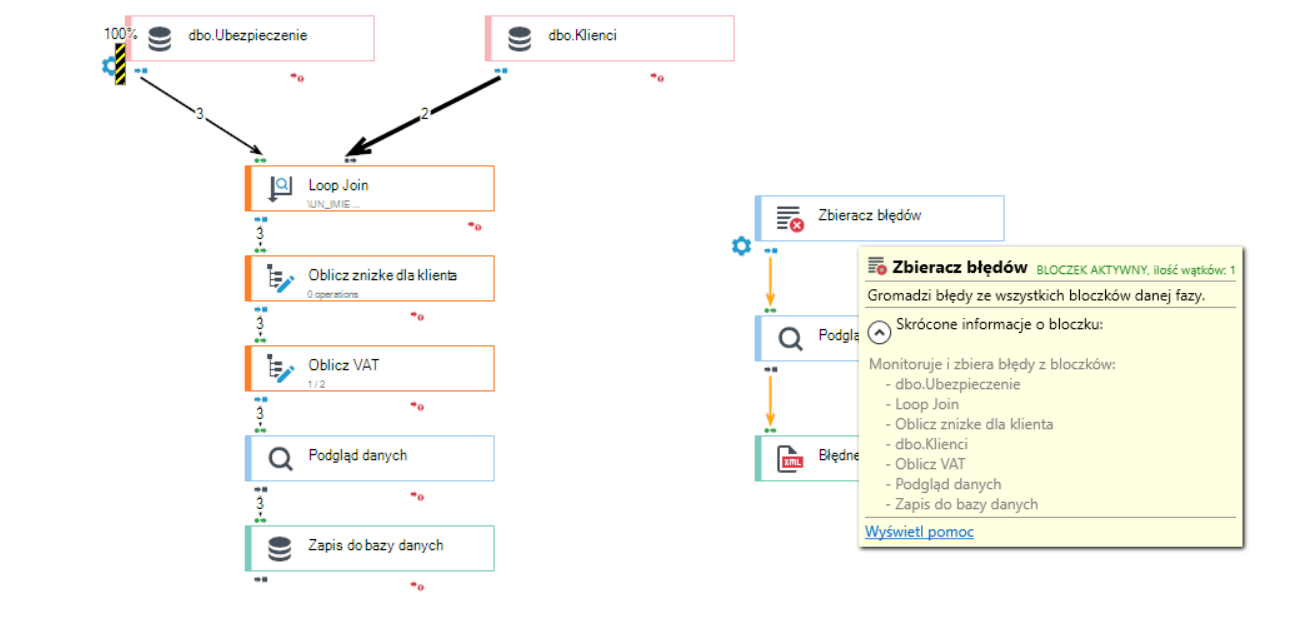Select the Loop Join block icon
This screenshot has height=636, width=1290.
coord(281,188)
